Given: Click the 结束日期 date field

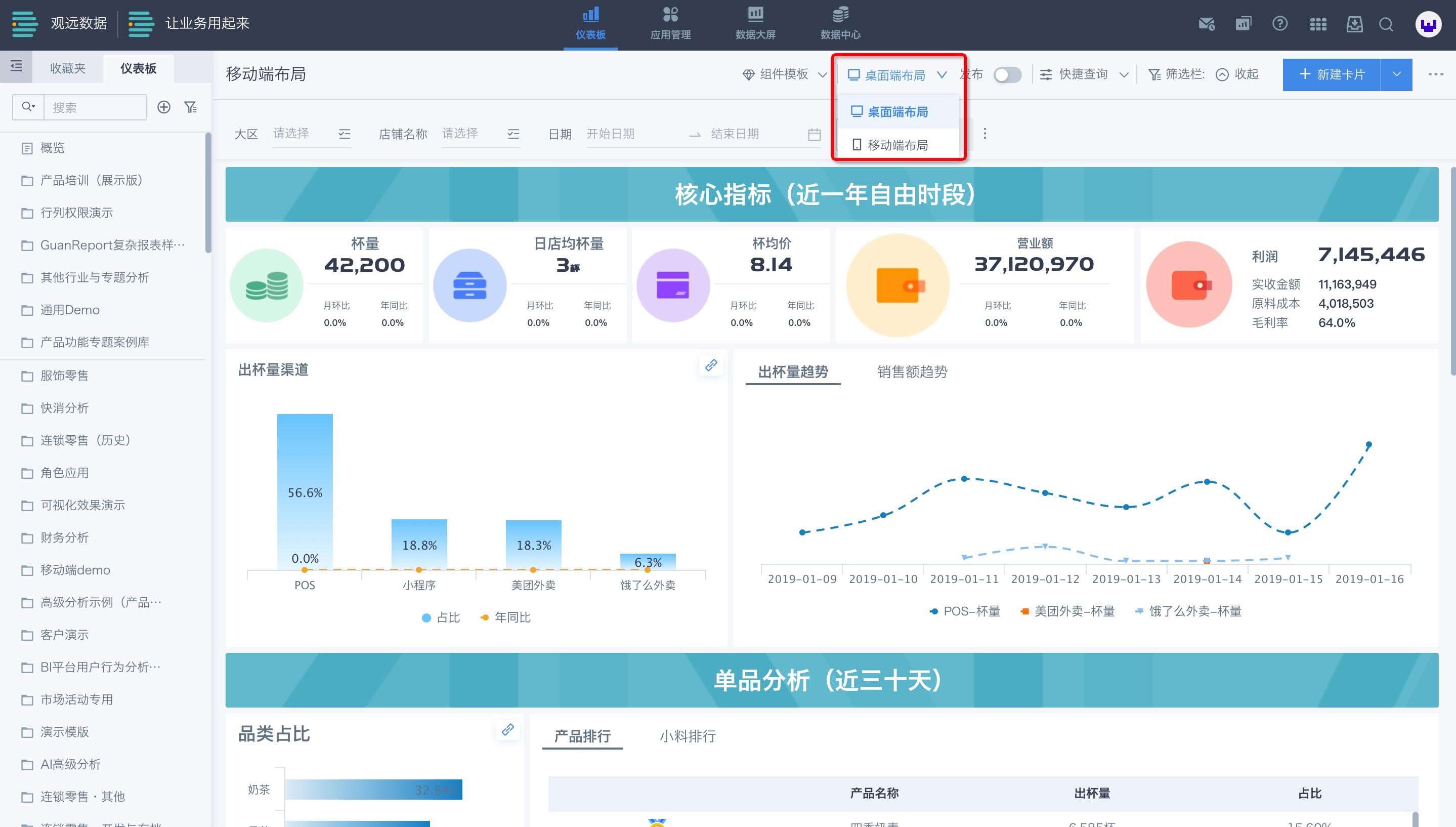Looking at the screenshot, I should pos(755,134).
